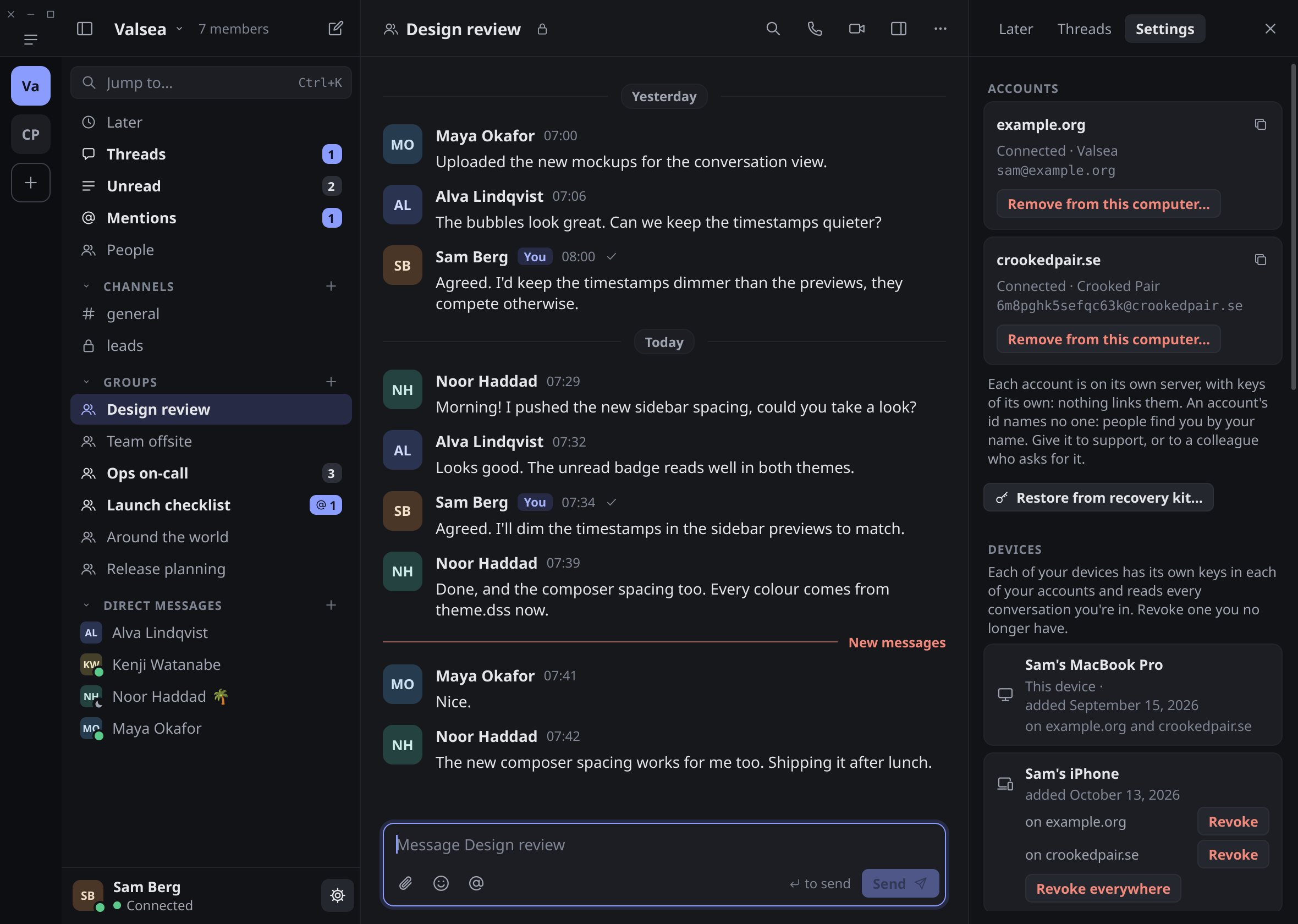Click Restore from recovery kit
This screenshot has height=924, width=1298.
pyautogui.click(x=1098, y=497)
